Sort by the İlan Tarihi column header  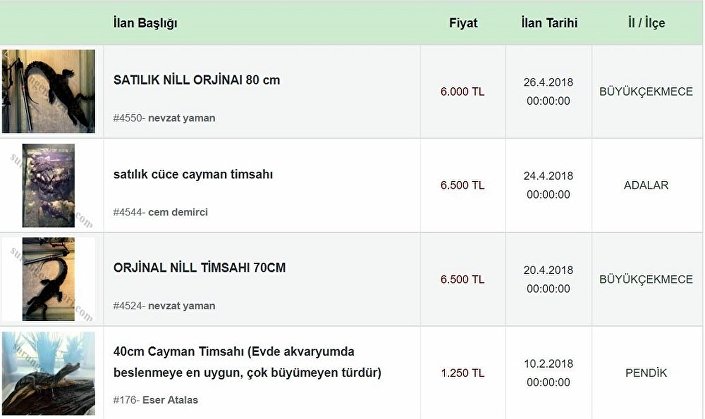point(549,23)
